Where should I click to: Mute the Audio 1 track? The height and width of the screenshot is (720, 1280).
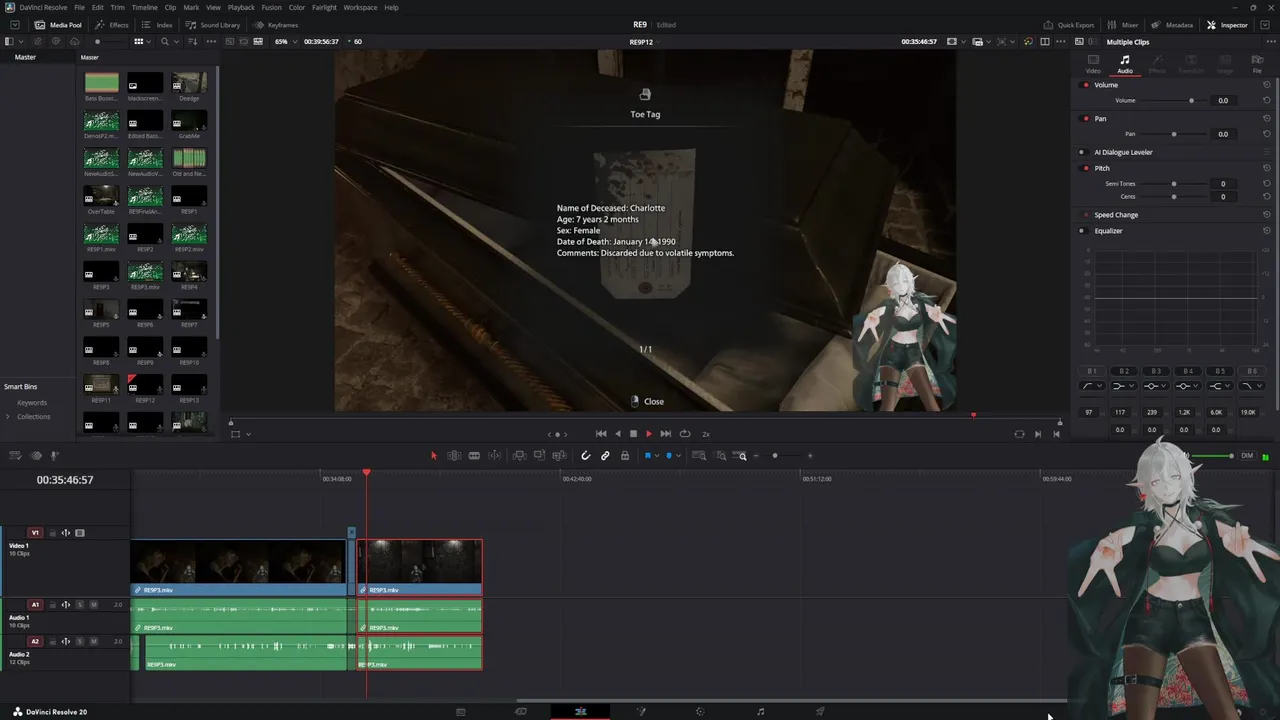[94, 605]
